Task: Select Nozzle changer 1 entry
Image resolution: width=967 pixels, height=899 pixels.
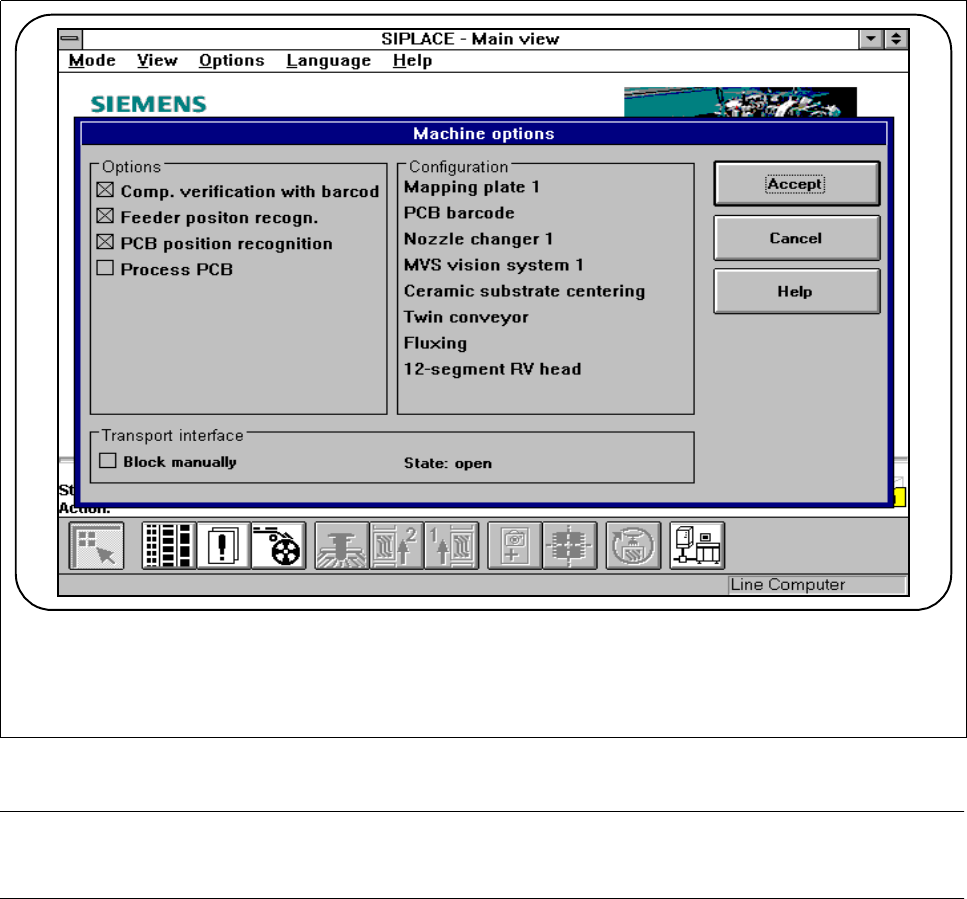Action: tap(479, 239)
